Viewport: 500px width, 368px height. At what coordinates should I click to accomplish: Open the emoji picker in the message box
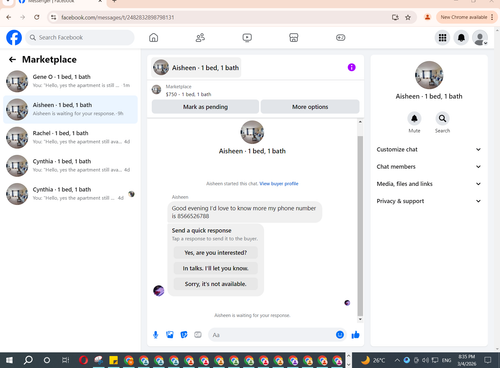340,335
